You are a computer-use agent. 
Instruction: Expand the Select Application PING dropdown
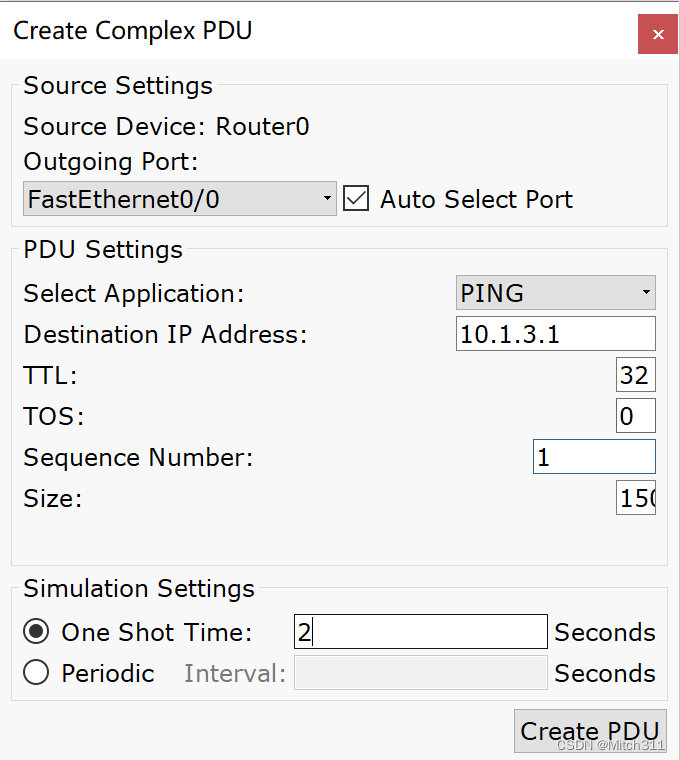coord(555,293)
